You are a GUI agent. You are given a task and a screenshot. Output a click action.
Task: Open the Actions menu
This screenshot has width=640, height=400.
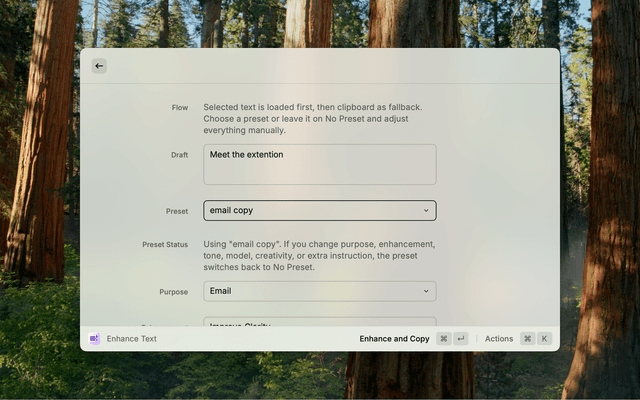click(x=499, y=339)
